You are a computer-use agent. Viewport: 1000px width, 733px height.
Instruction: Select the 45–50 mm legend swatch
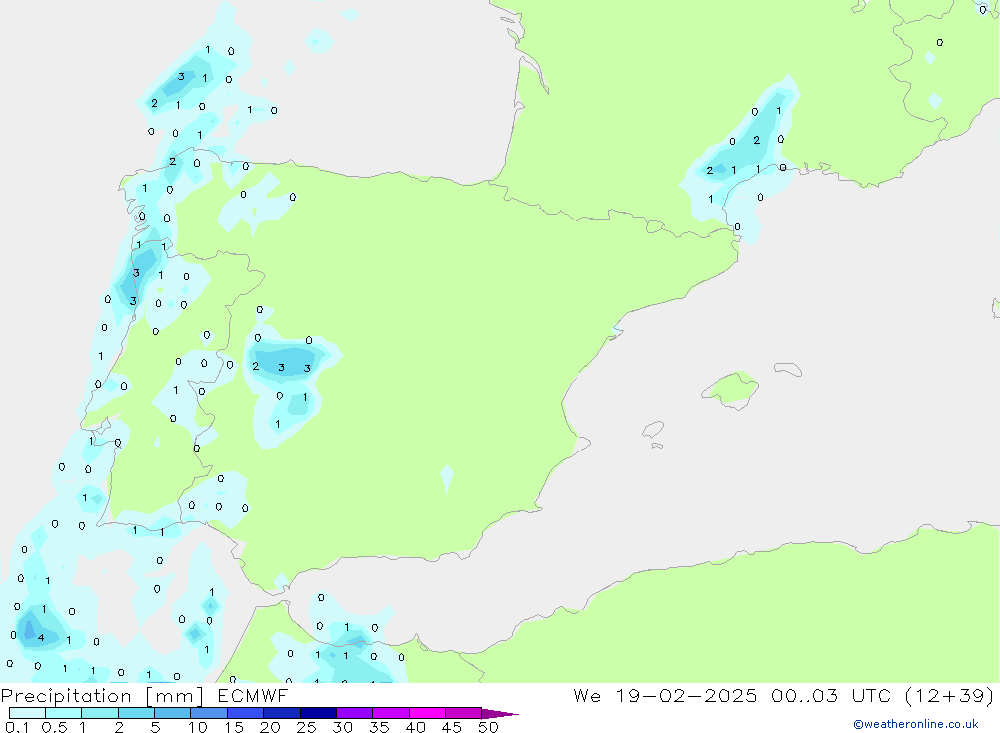[x=464, y=713]
